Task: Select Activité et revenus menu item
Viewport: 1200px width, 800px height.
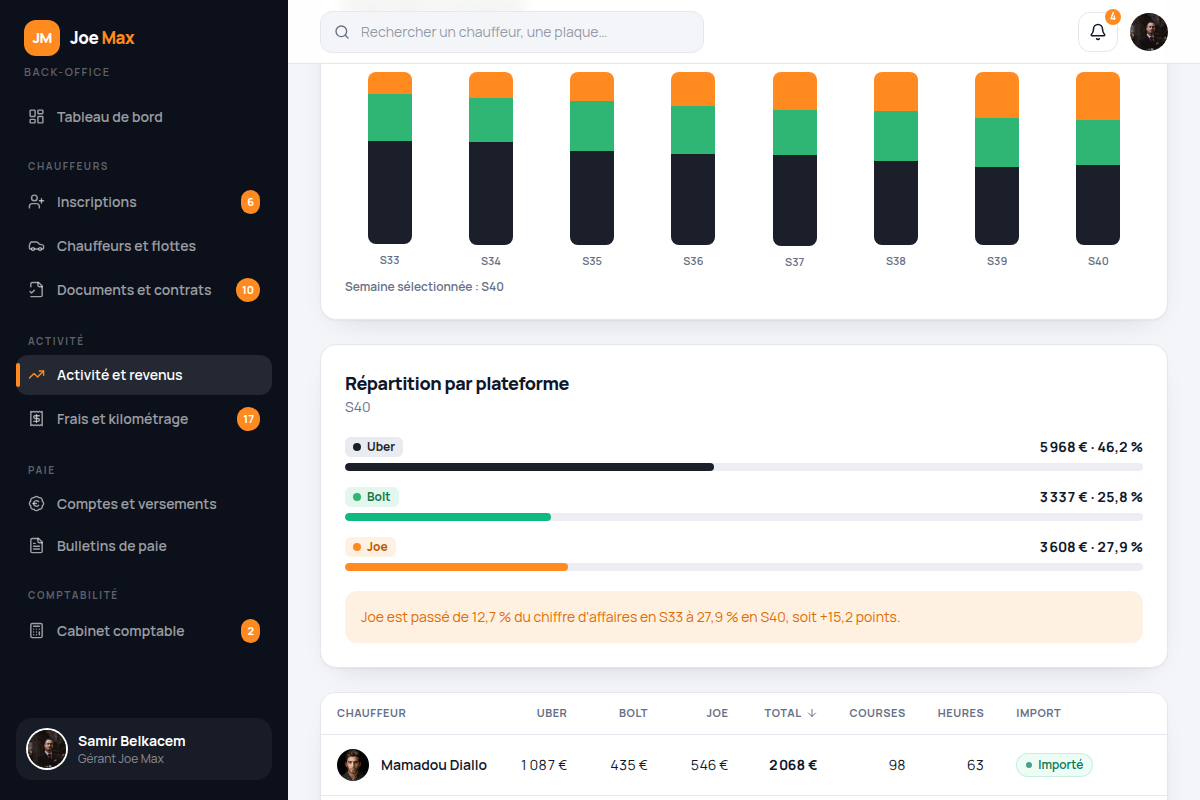Action: 144,375
